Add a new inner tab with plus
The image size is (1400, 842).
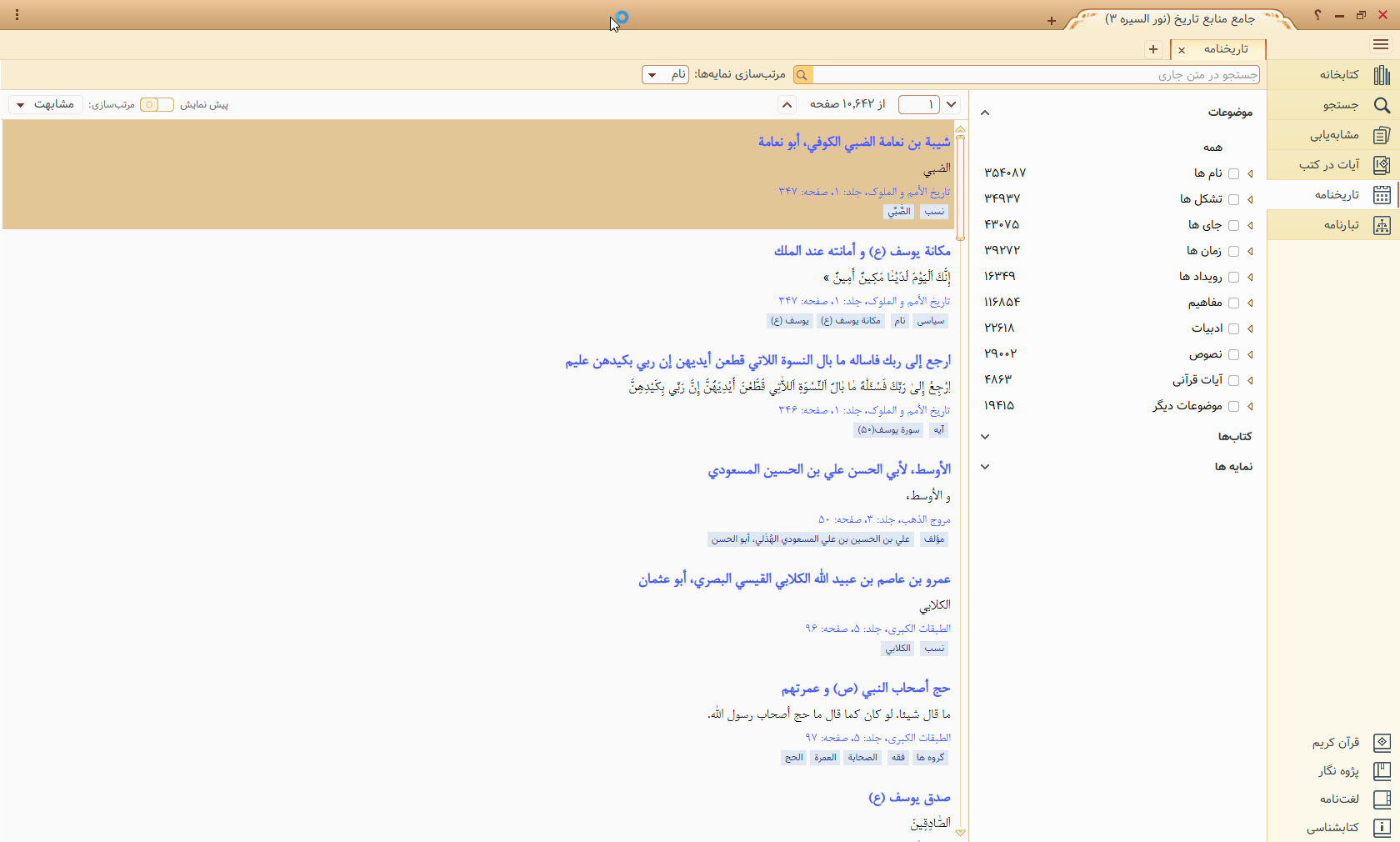point(1153,49)
